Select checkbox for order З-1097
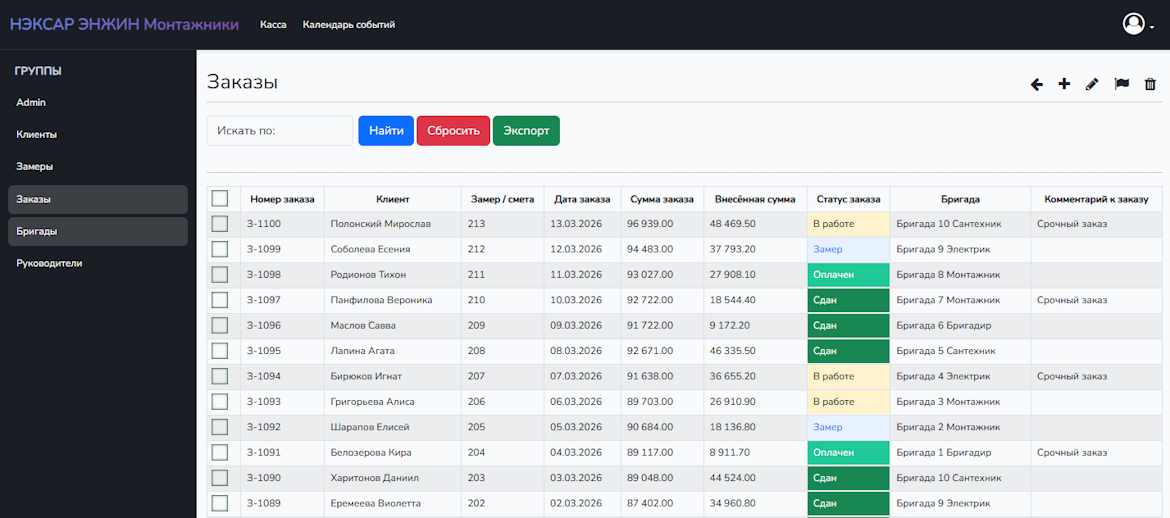The width and height of the screenshot is (1170, 518). click(220, 300)
